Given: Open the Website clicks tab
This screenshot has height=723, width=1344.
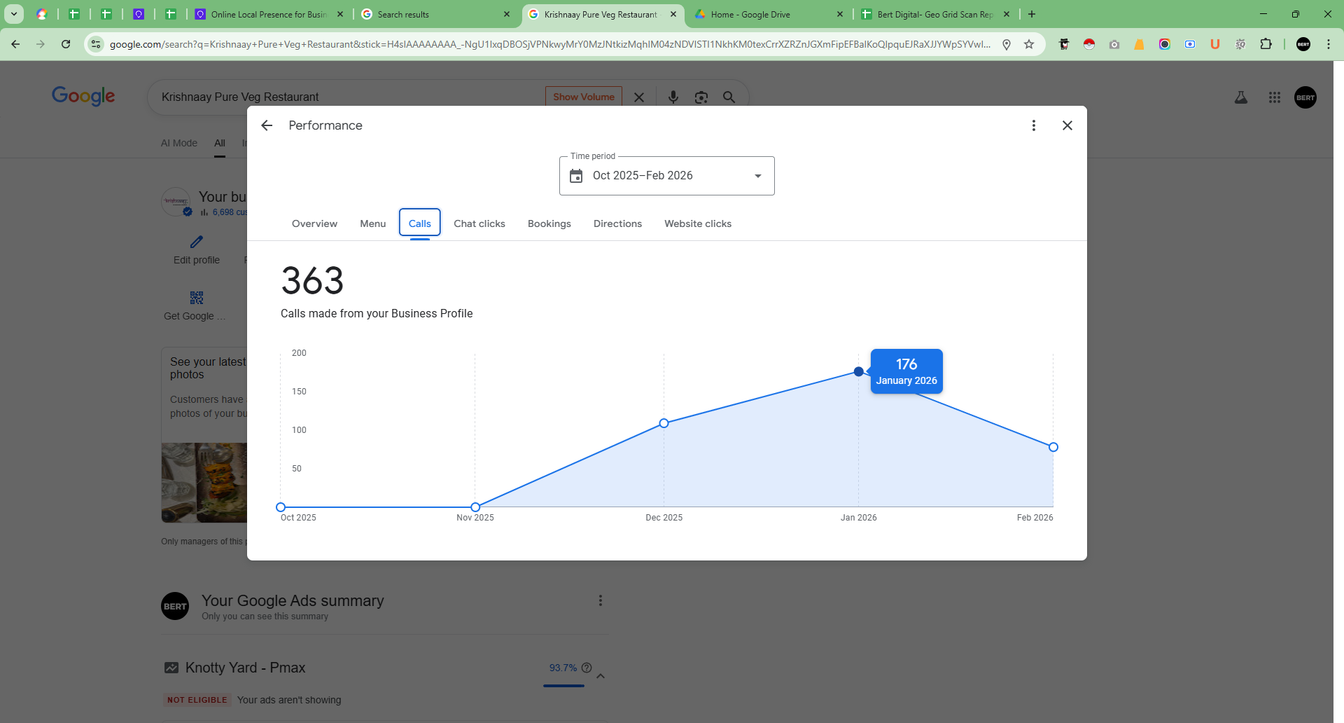Looking at the screenshot, I should (698, 224).
